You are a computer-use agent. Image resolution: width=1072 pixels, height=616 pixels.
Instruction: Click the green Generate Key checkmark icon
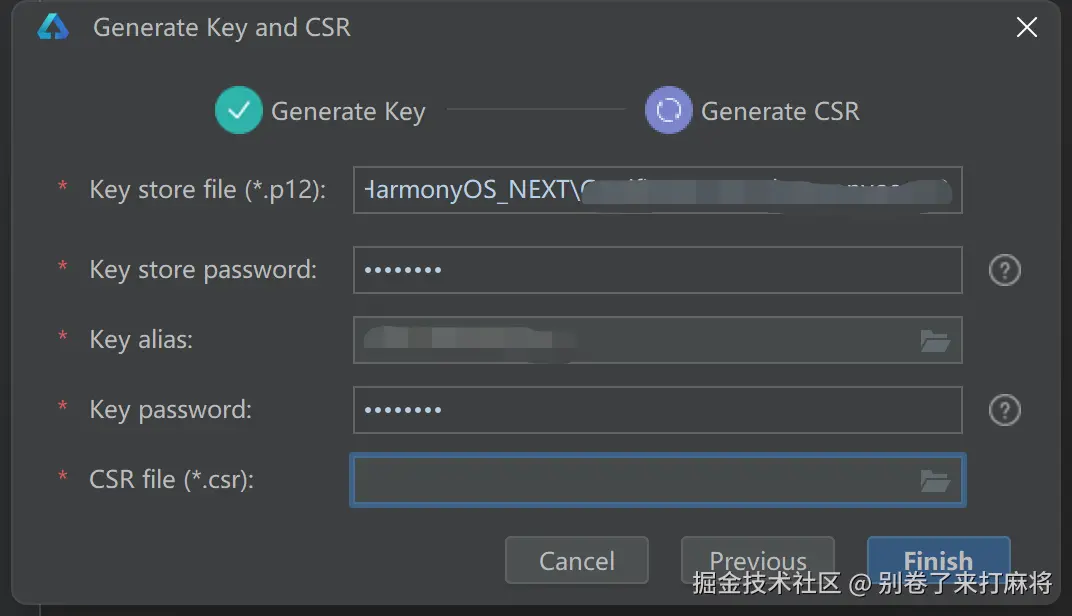[x=238, y=111]
